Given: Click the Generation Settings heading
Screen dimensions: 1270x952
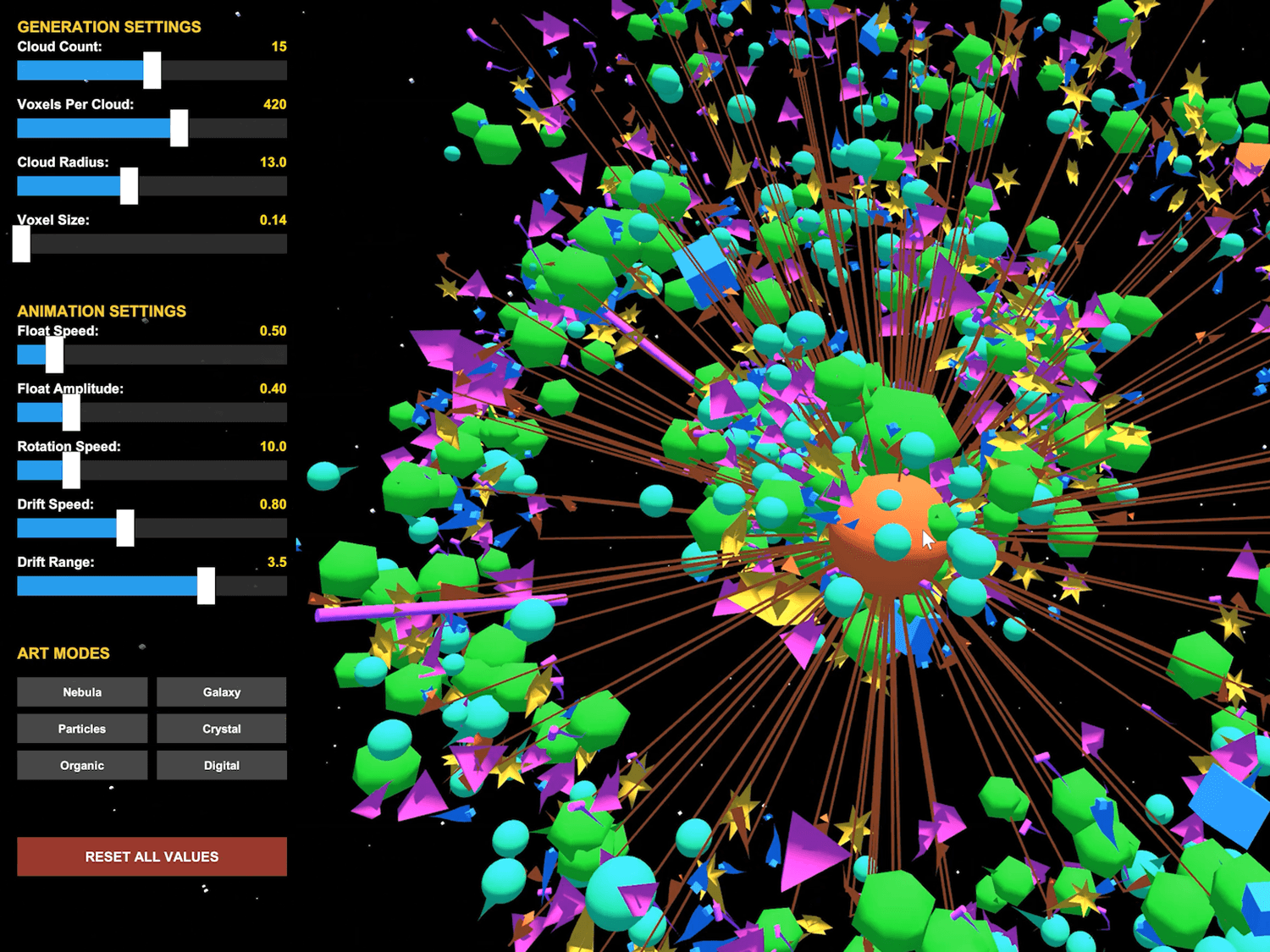Looking at the screenshot, I should 109,27.
